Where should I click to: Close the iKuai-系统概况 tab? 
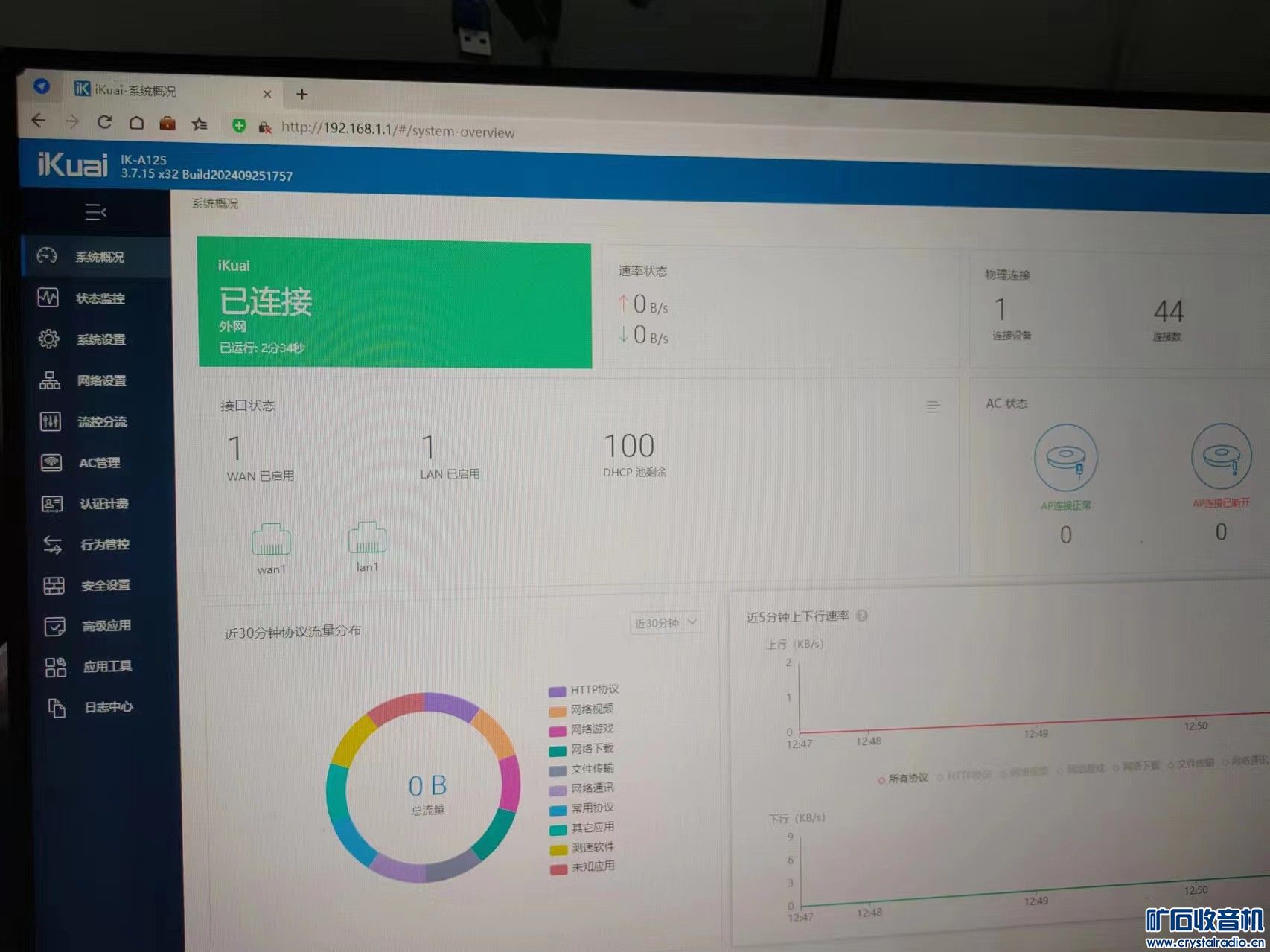[267, 94]
